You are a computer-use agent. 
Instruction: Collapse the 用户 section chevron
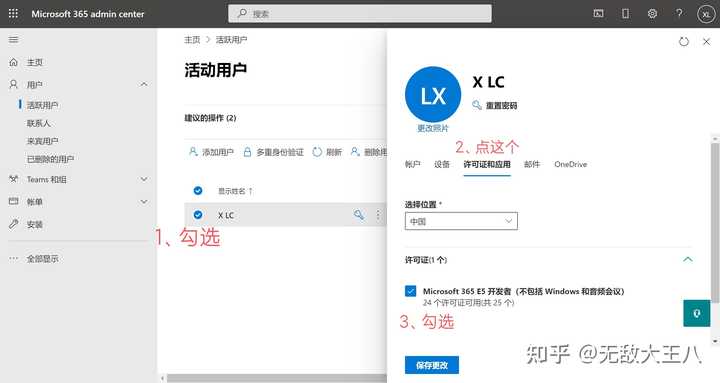click(144, 84)
